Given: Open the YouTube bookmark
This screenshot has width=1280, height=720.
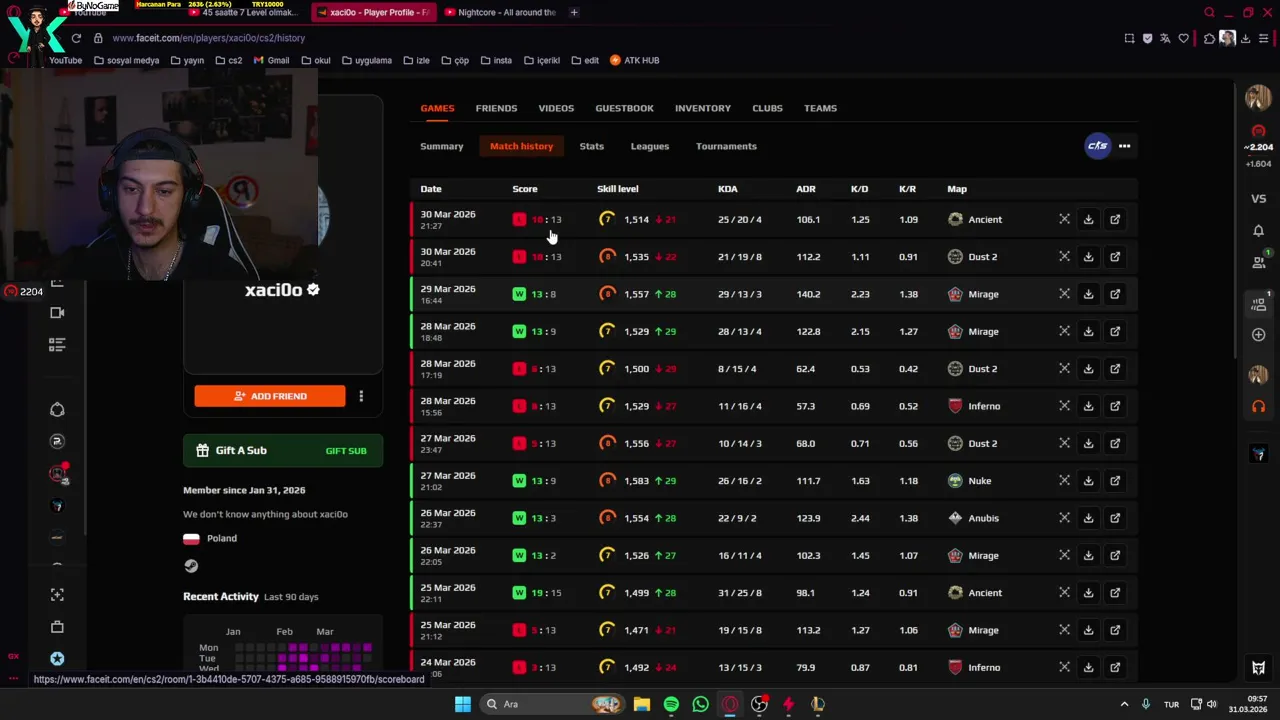Looking at the screenshot, I should click(65, 60).
